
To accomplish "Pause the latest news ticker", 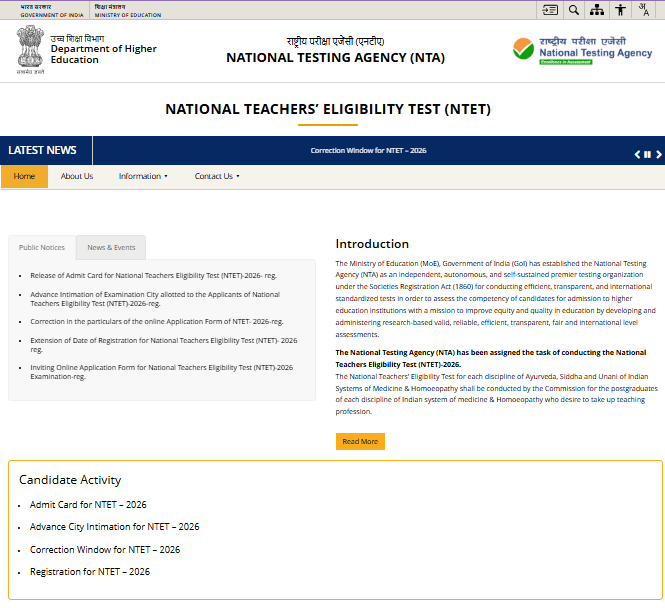I will [x=647, y=154].
